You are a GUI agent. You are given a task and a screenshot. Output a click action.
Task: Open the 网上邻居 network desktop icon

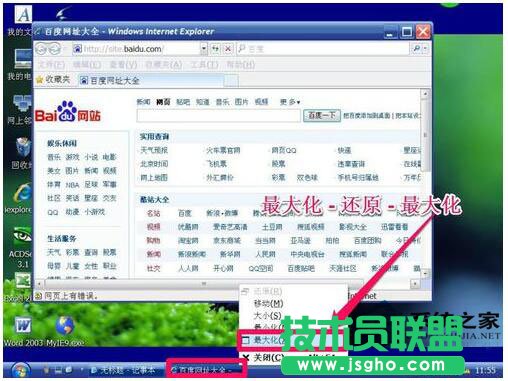20,109
